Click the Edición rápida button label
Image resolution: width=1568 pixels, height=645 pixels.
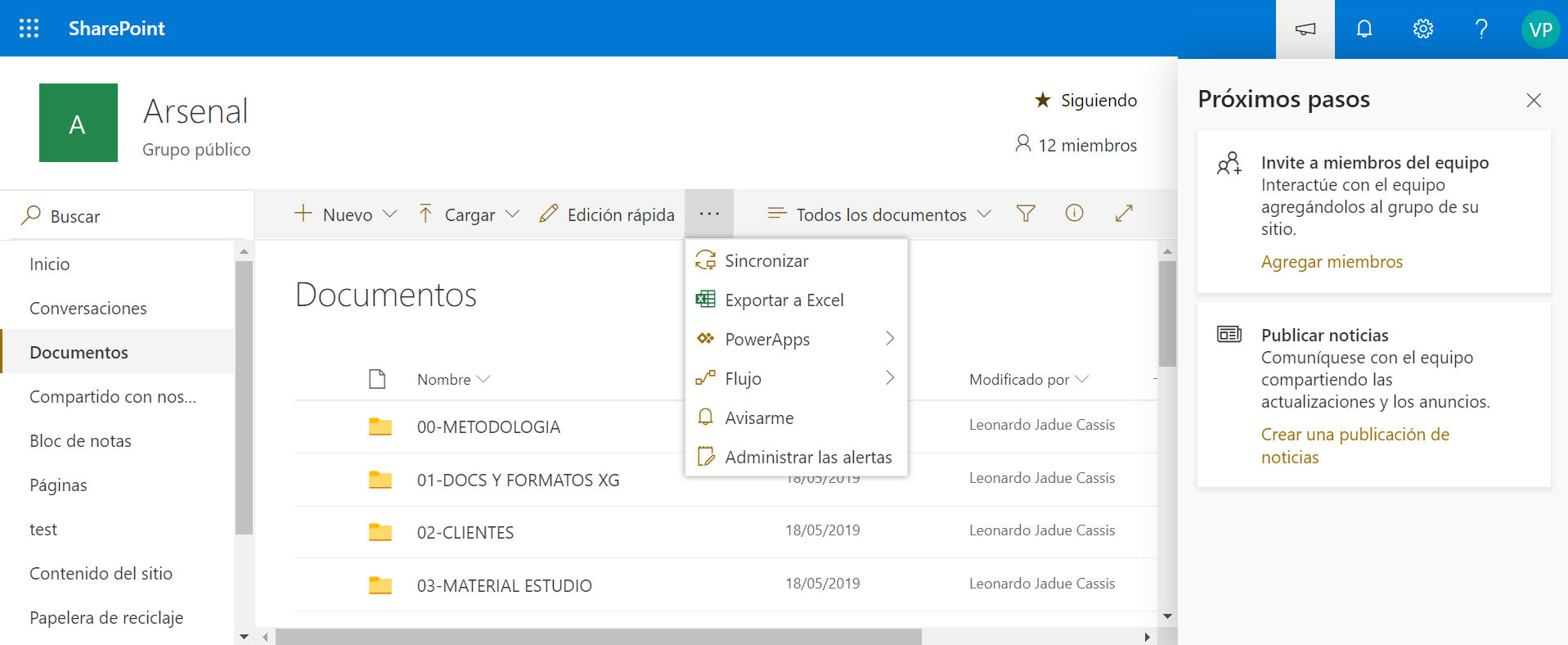621,214
